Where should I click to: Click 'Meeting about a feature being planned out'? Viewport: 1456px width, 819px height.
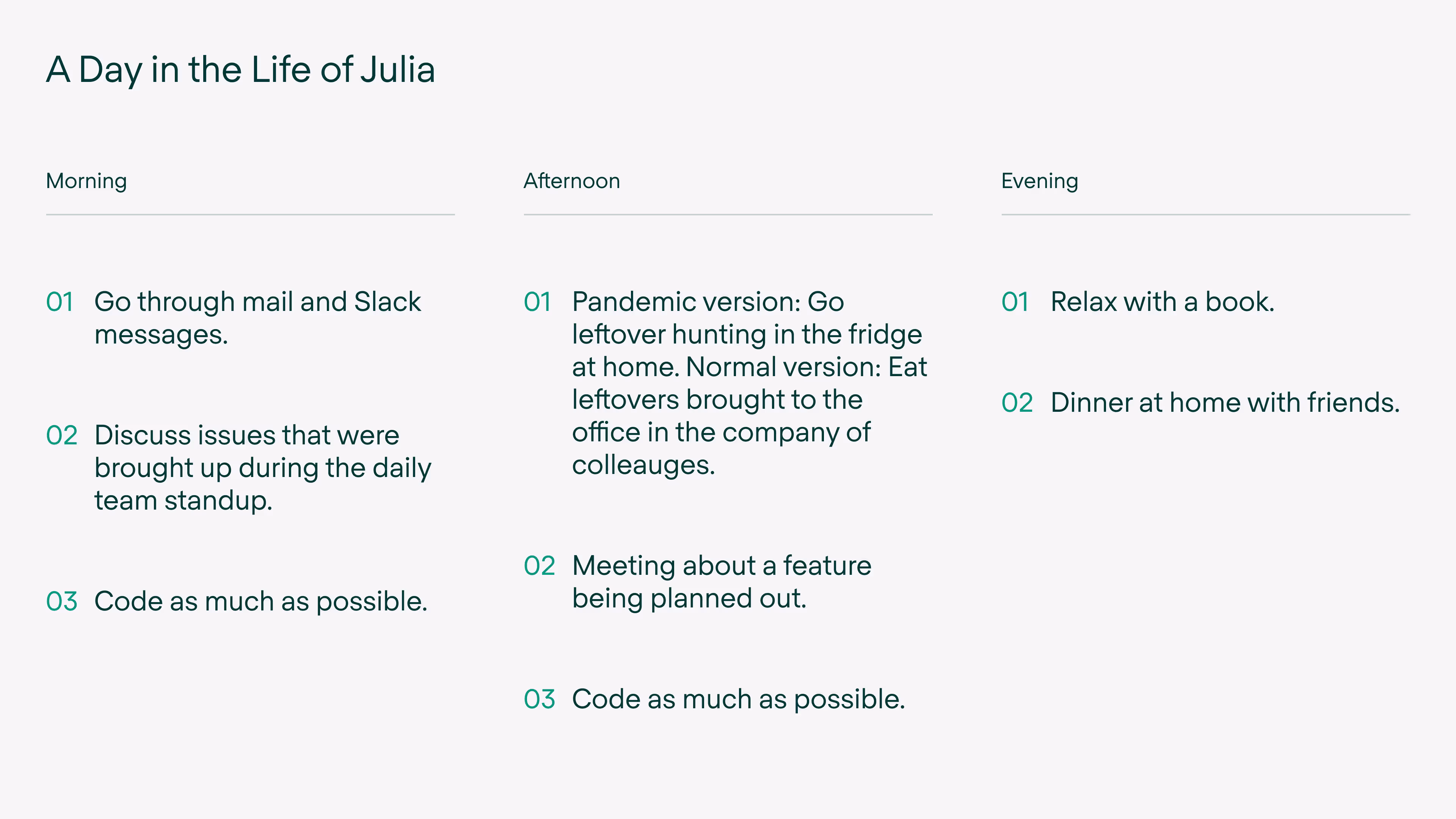coord(721,582)
